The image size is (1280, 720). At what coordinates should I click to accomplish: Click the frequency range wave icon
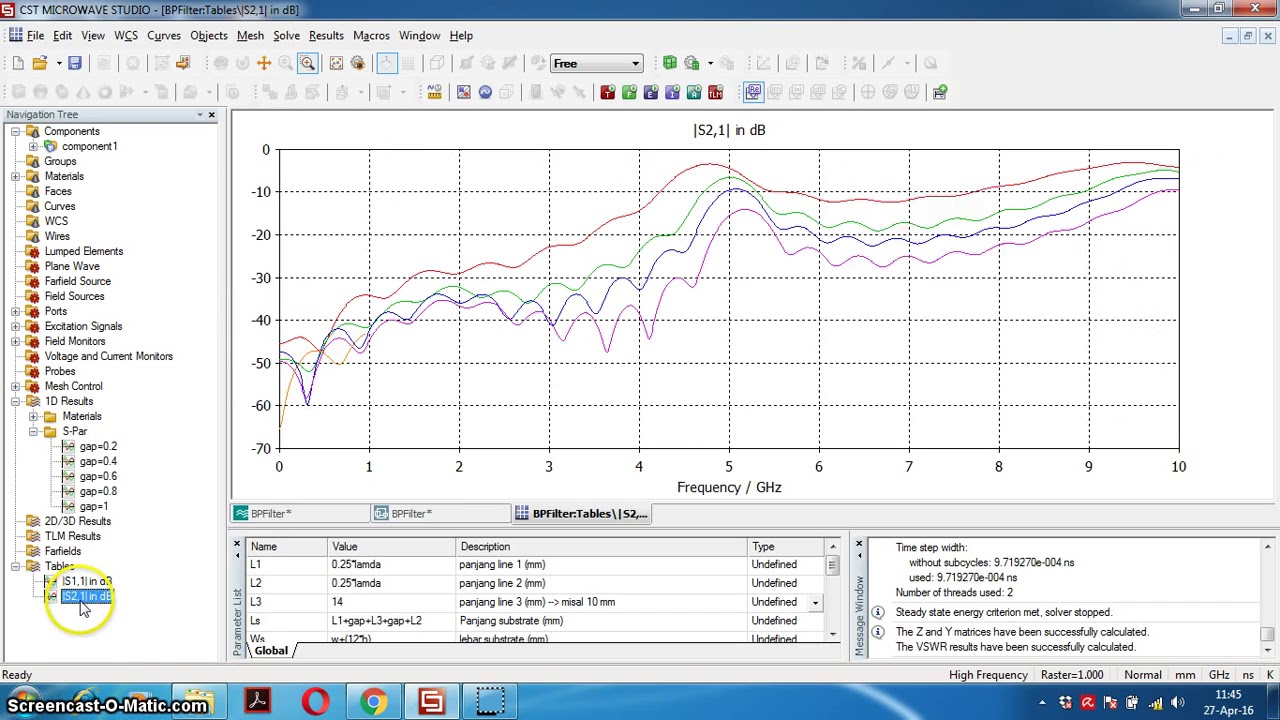pyautogui.click(x=485, y=92)
